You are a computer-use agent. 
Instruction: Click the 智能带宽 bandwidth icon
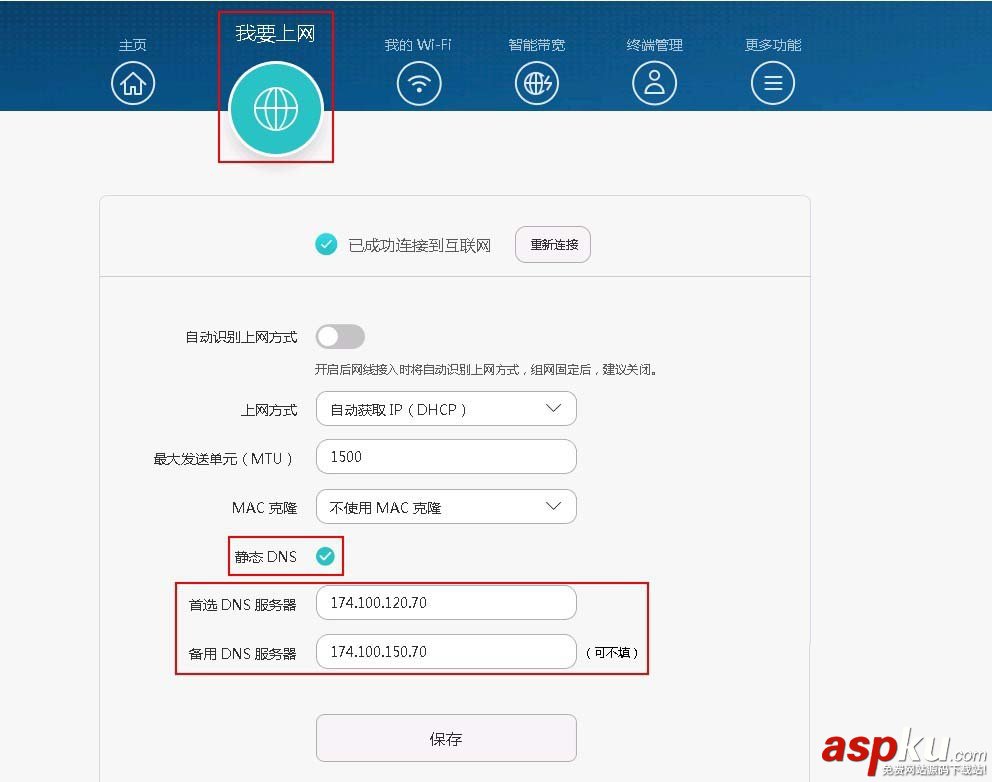[x=537, y=83]
